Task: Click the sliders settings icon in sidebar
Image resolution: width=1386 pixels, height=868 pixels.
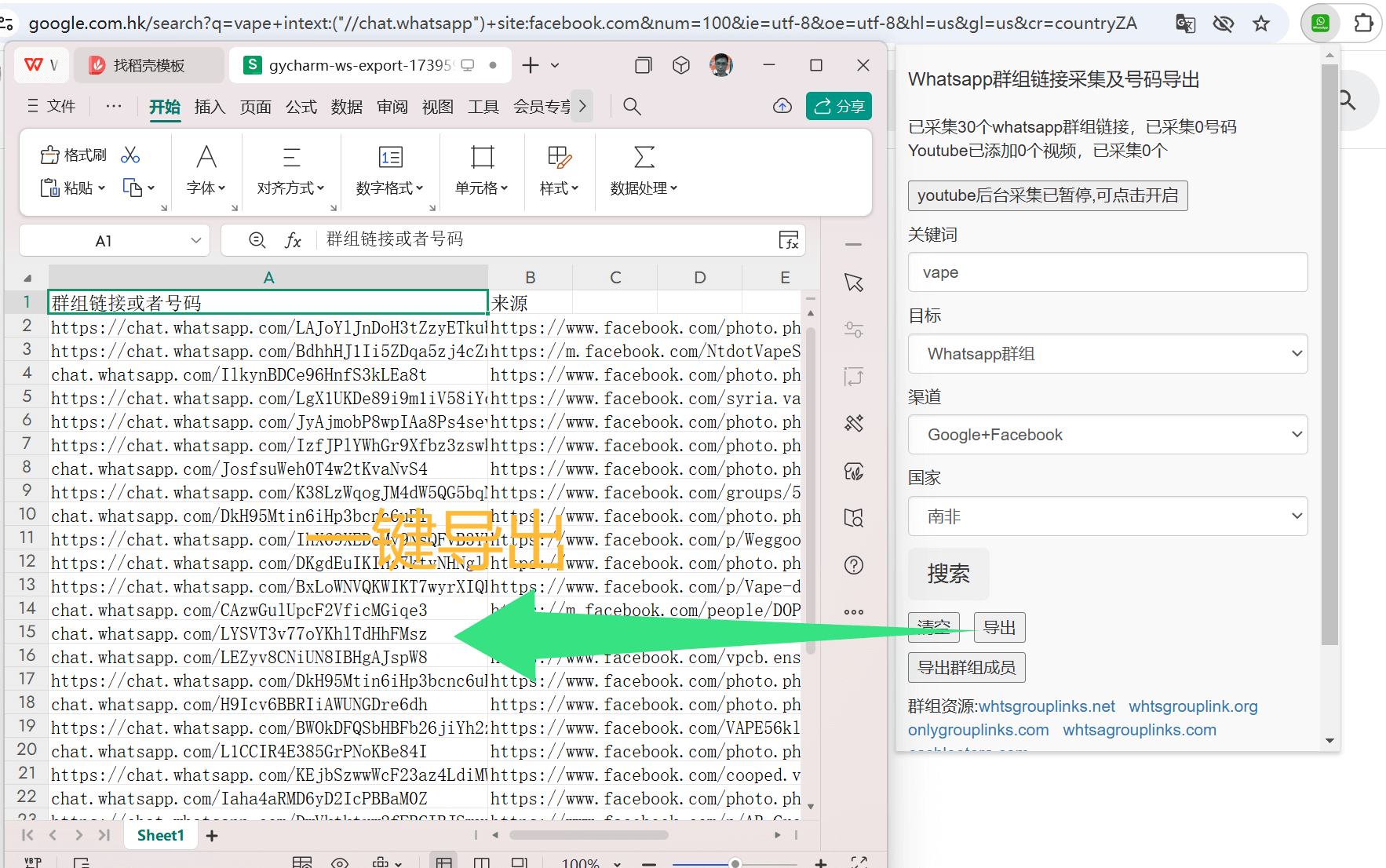Action: pos(854,330)
